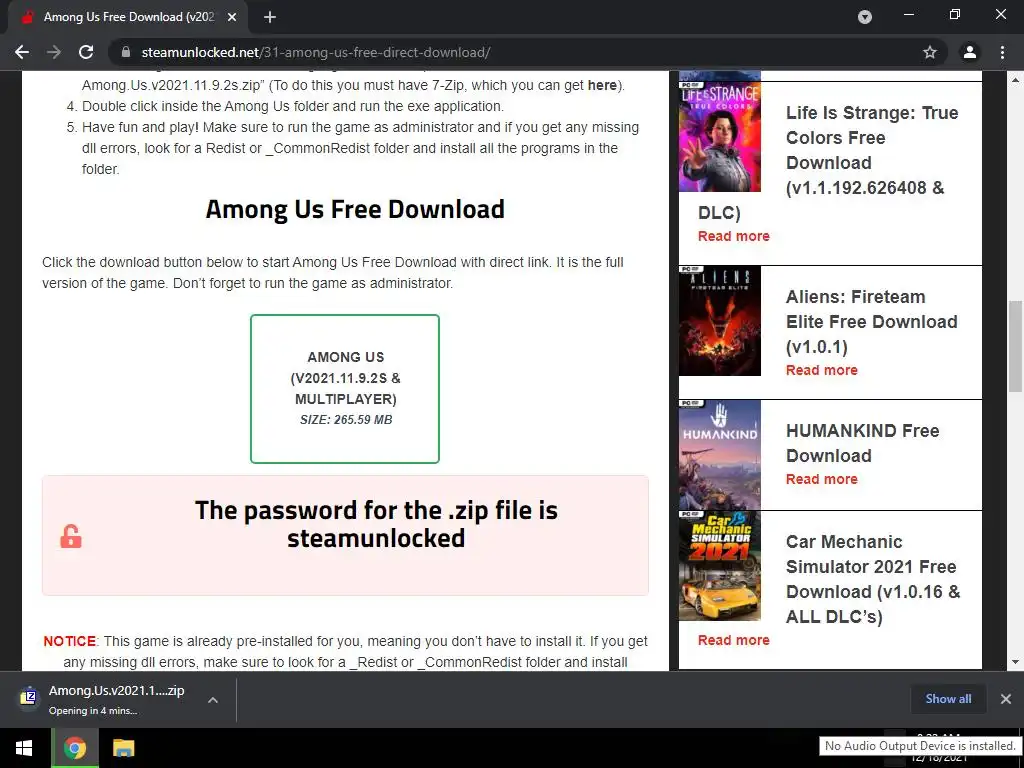Close the downloads bar

coord(1006,699)
